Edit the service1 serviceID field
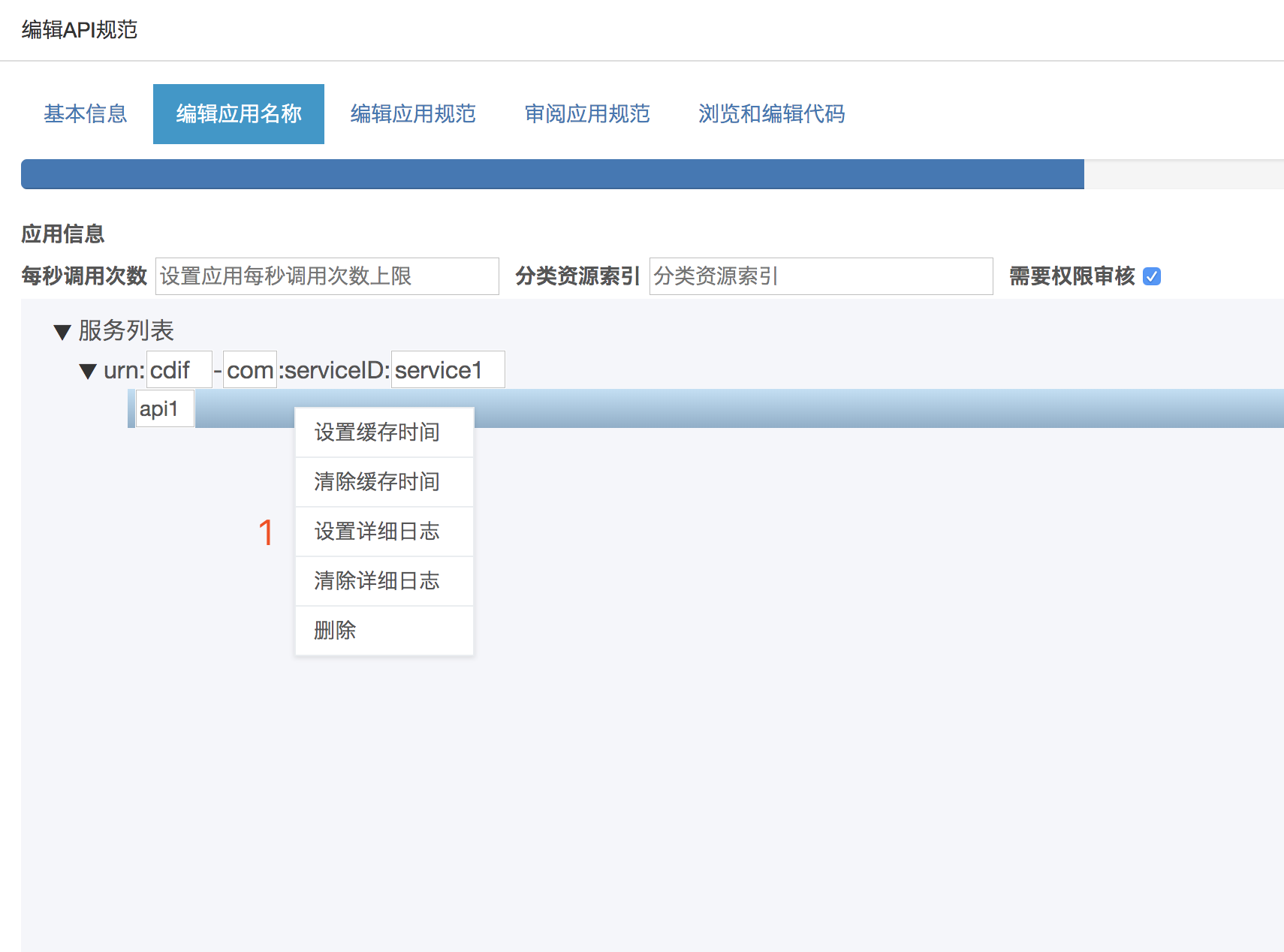 coord(448,369)
